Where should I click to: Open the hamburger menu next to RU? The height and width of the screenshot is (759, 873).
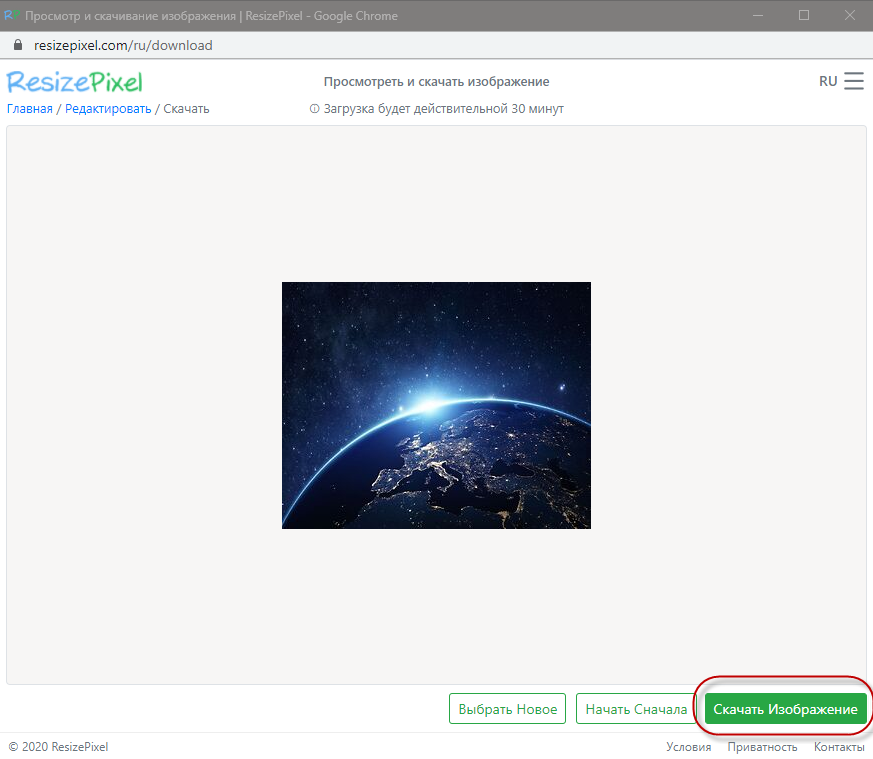(854, 81)
